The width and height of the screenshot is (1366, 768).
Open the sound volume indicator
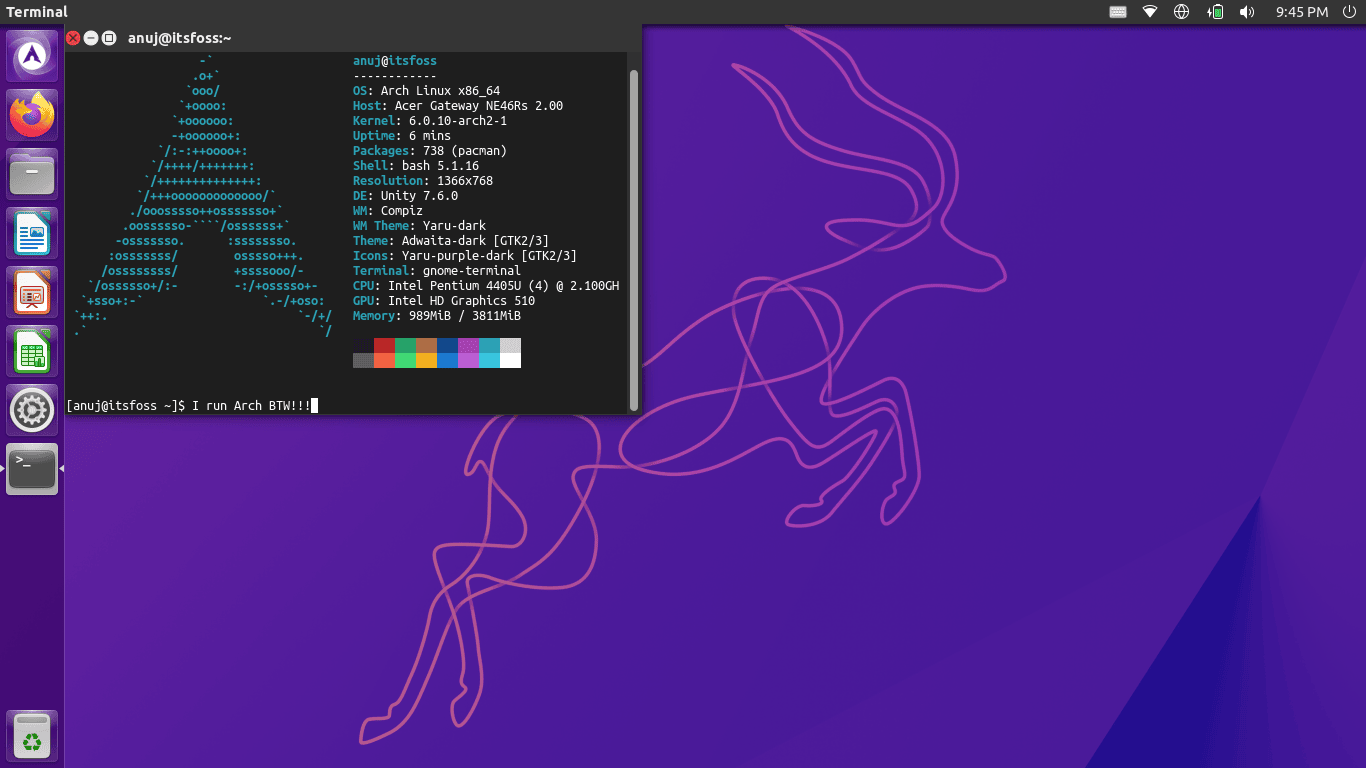(x=1247, y=12)
